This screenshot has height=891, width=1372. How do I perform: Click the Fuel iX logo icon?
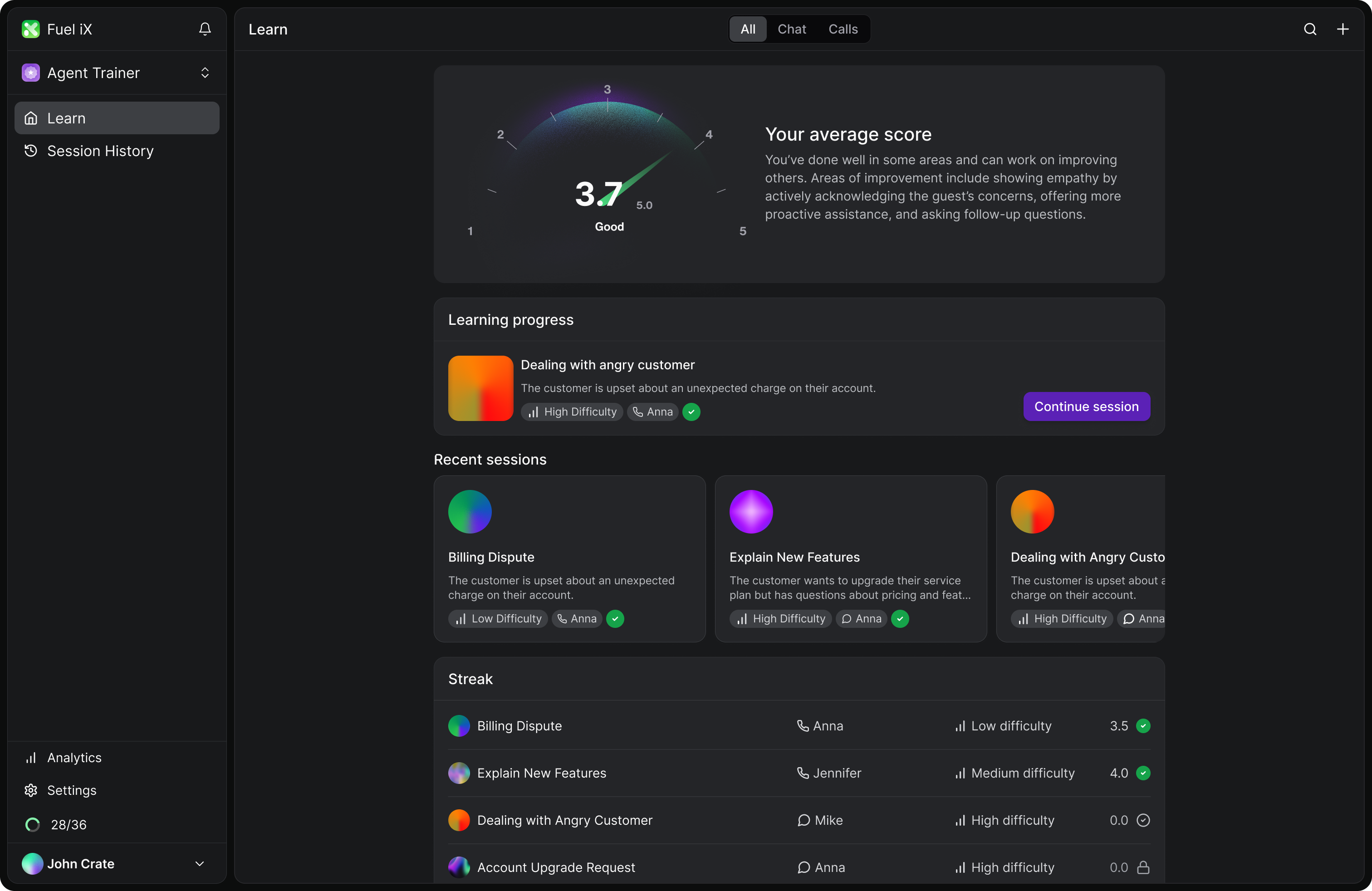point(30,29)
